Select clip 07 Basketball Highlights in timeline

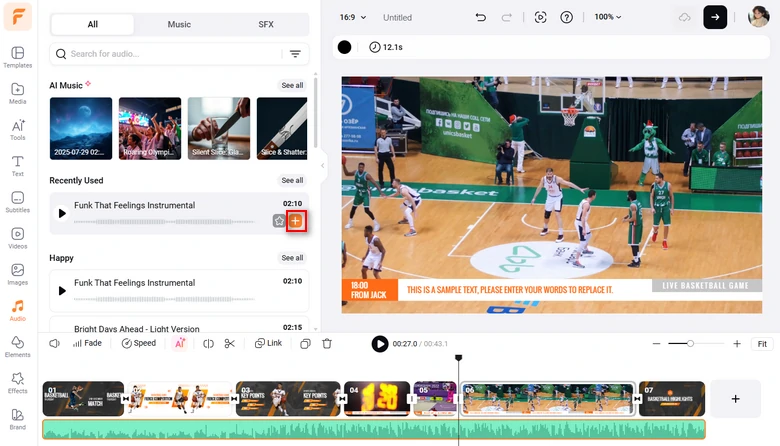pyautogui.click(x=672, y=399)
